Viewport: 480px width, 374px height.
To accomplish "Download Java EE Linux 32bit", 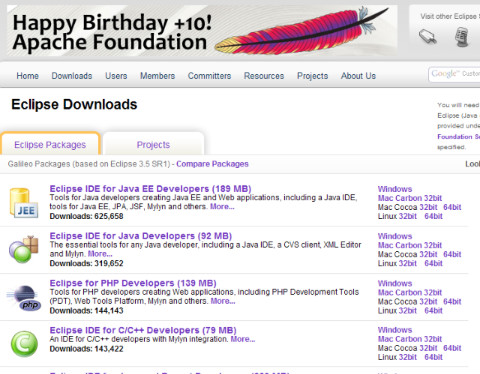I will pos(408,216).
